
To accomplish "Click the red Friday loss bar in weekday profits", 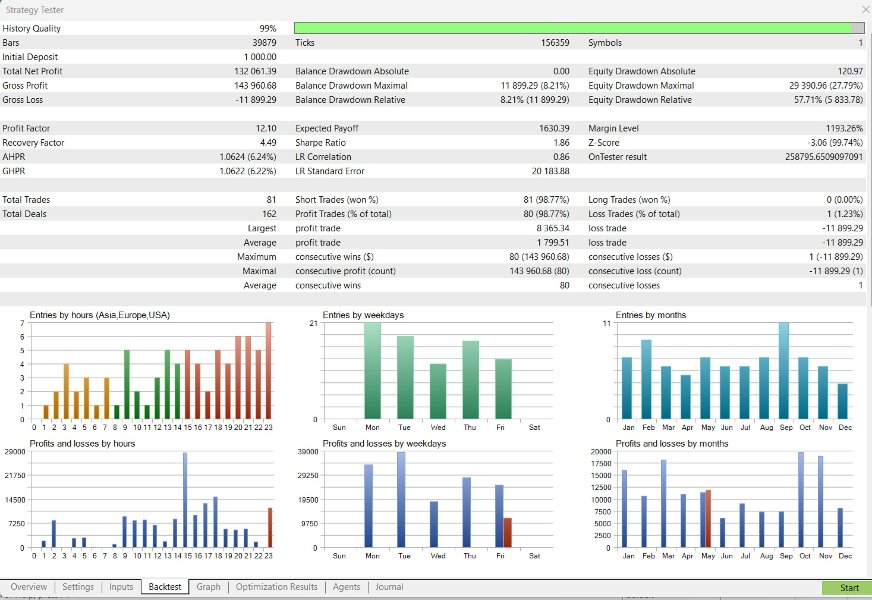I will pos(507,533).
